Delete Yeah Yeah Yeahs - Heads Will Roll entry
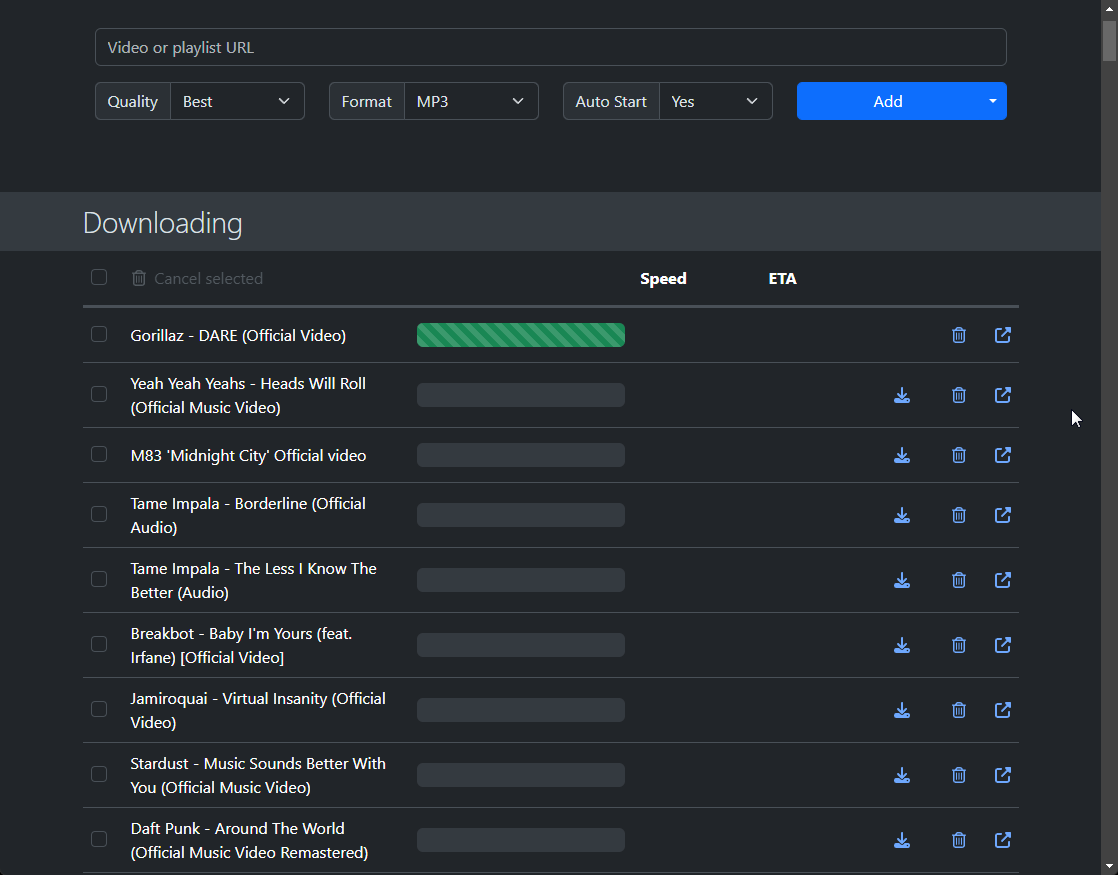 pyautogui.click(x=958, y=395)
